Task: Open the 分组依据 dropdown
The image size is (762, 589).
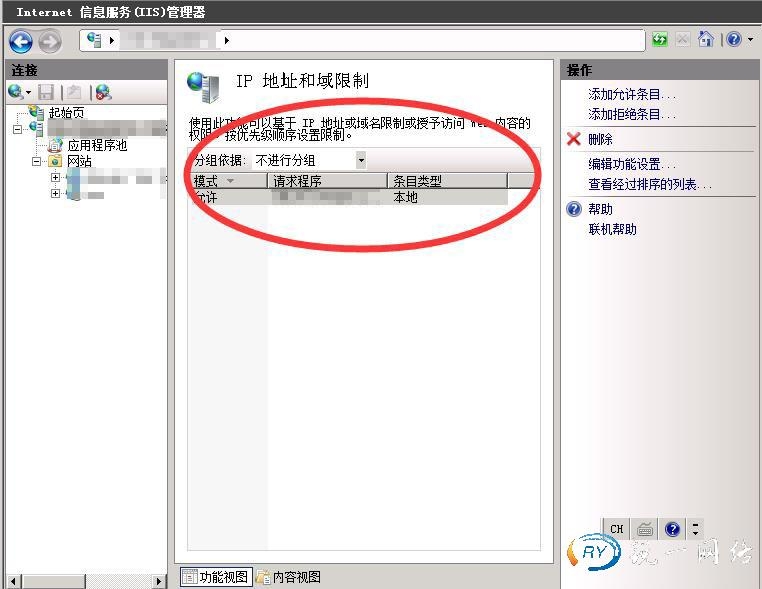Action: click(360, 160)
